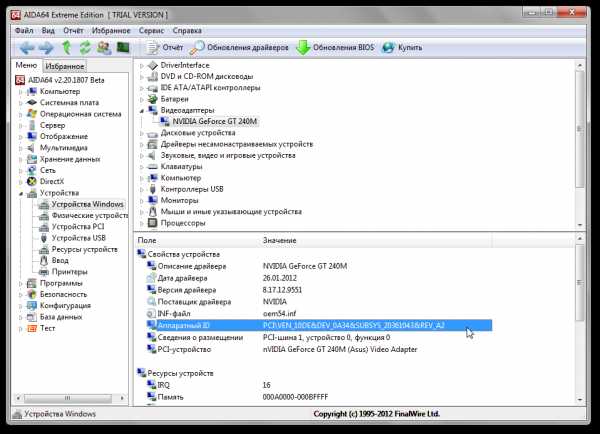Viewport: 600px width, 434px height.
Task: Switch to the Избранное sidebar tab
Action: [65, 66]
